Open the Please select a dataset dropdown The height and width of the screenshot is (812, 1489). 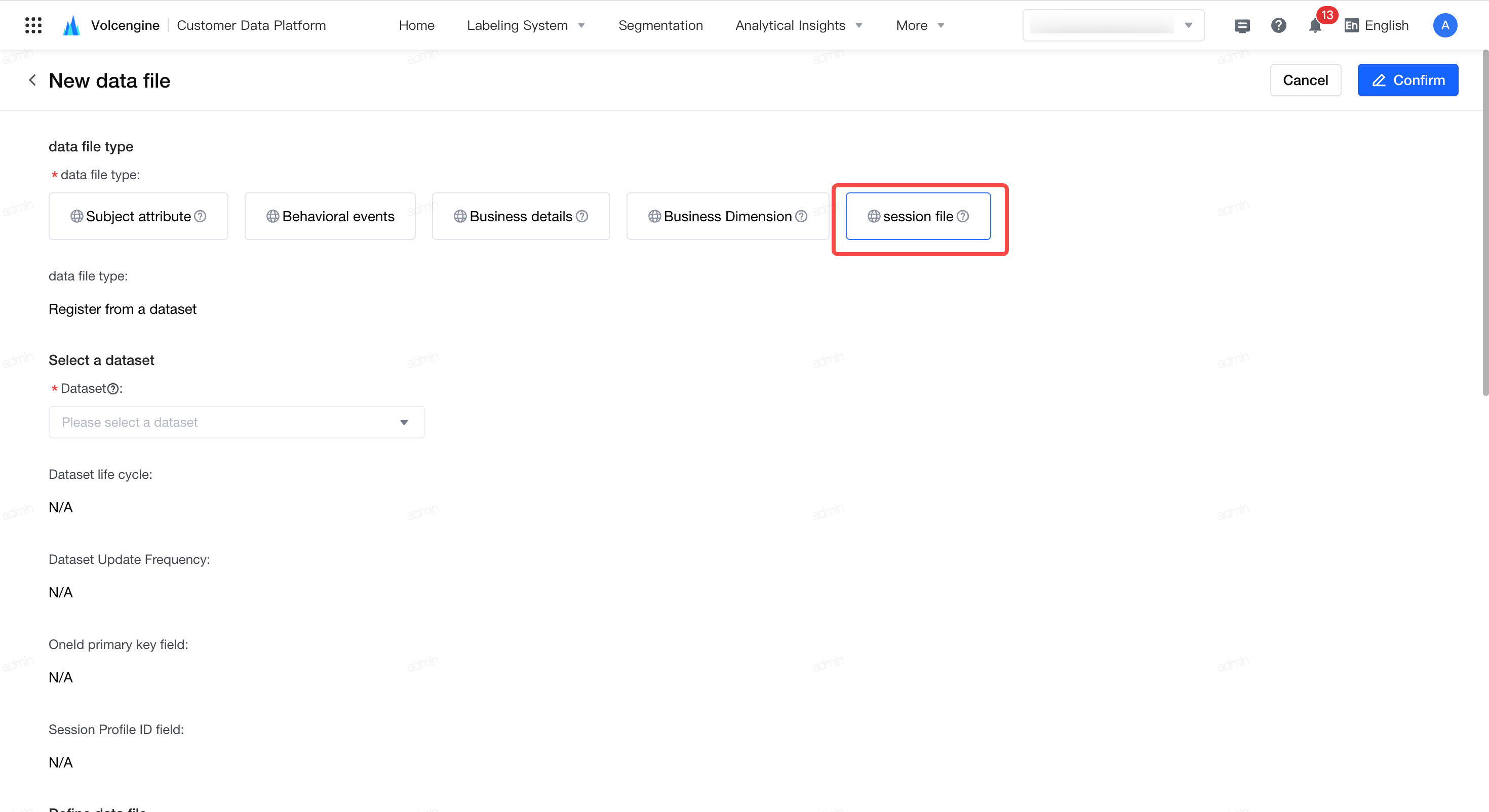(x=237, y=423)
